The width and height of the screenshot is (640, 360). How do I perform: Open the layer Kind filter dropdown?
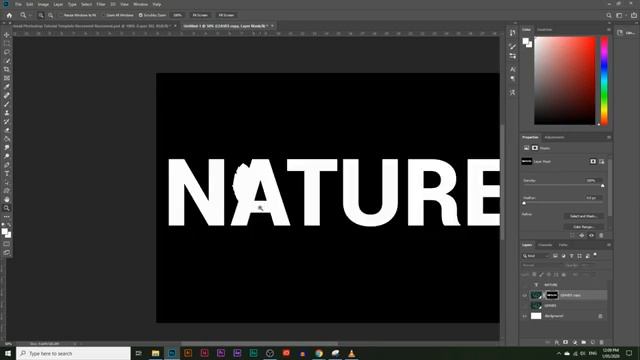tap(536, 256)
